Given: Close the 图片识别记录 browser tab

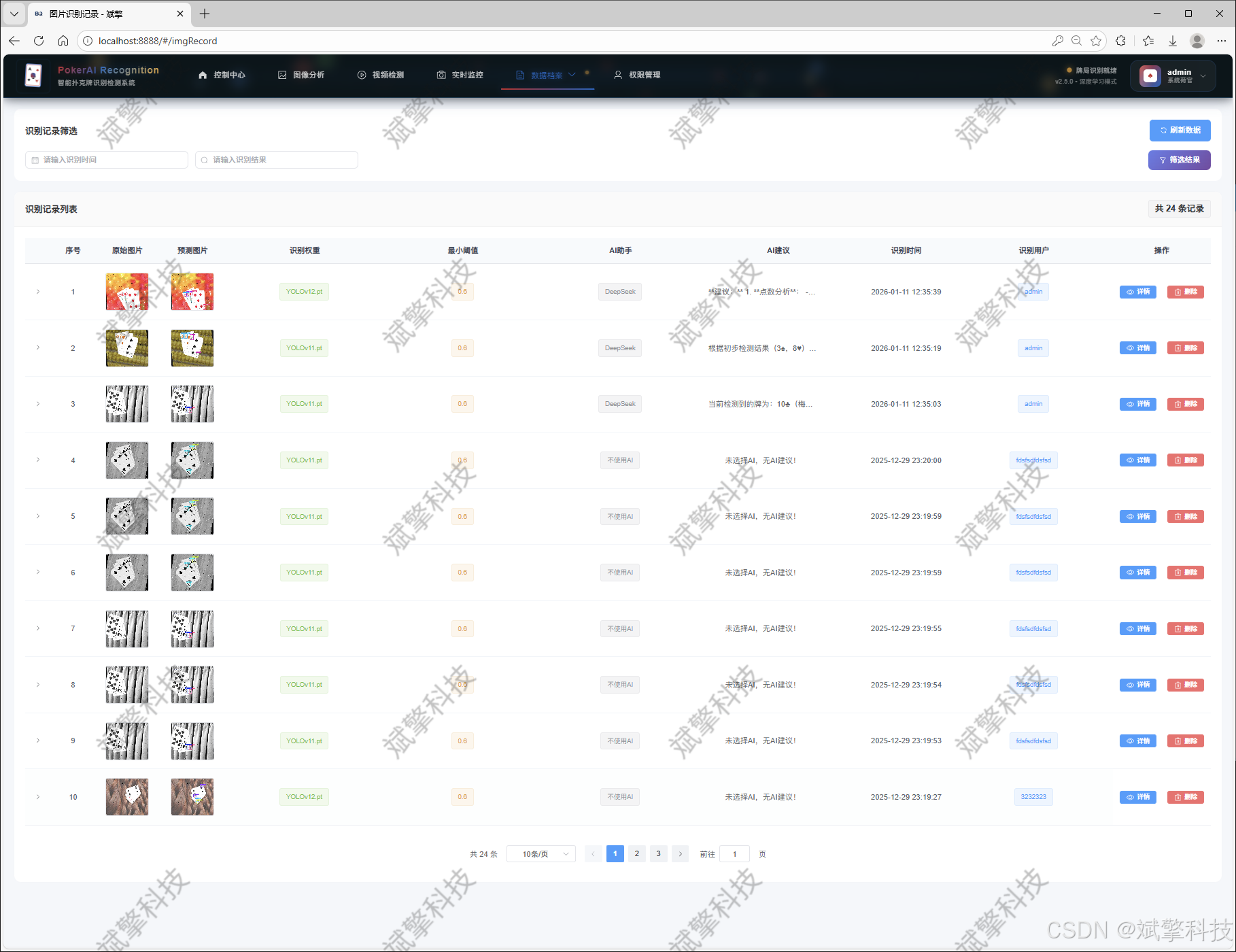Looking at the screenshot, I should (180, 14).
